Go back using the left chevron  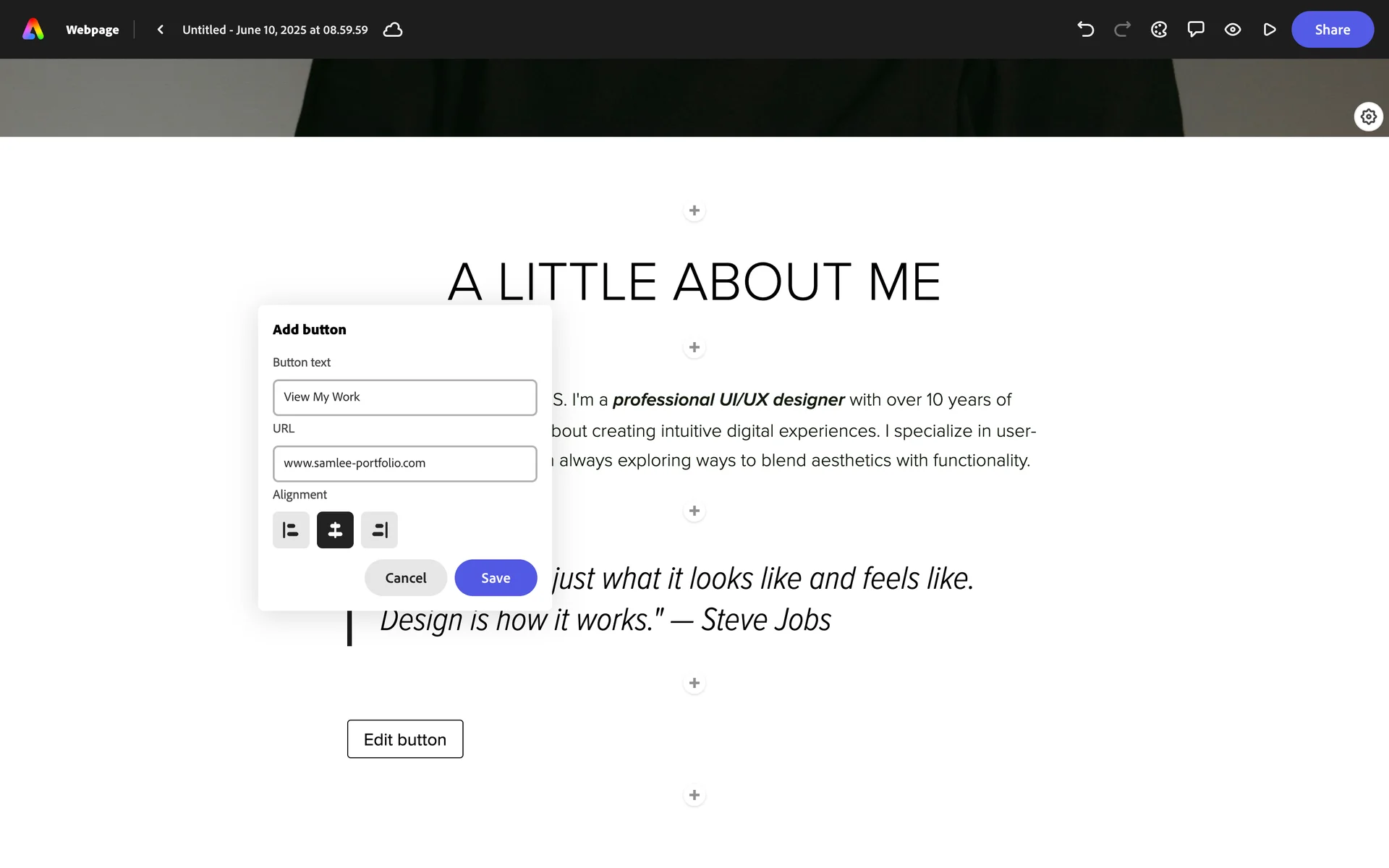[x=161, y=30]
